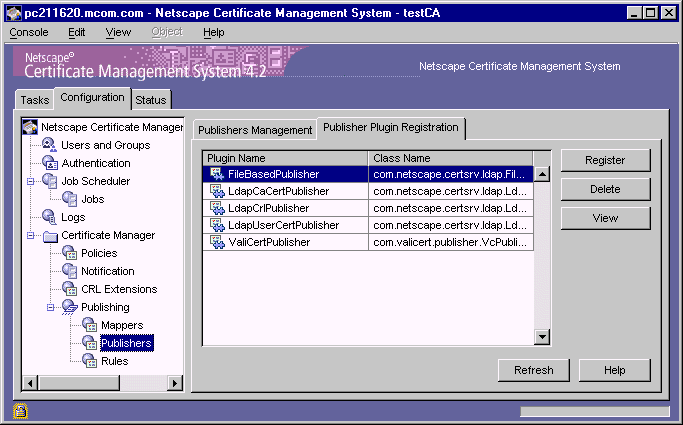Click the Logs icon in tree
The height and width of the screenshot is (425, 683).
[49, 217]
